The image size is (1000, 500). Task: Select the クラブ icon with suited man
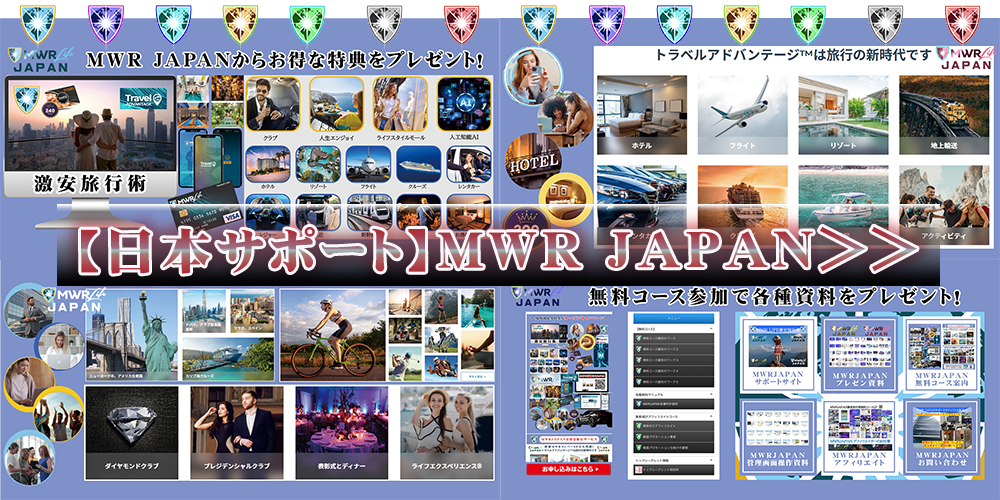point(273,106)
